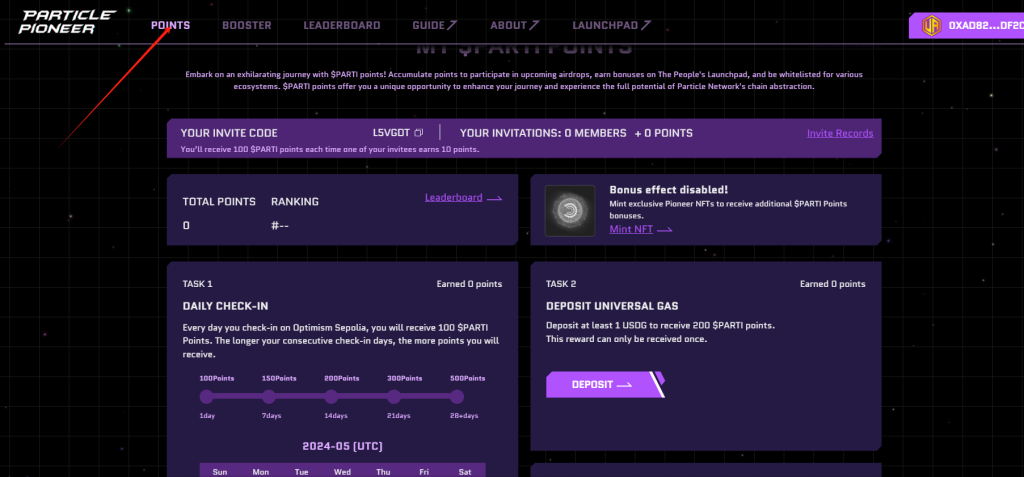Click the Sat calendar column header
Screen dimensions: 1024x477
tap(465, 472)
